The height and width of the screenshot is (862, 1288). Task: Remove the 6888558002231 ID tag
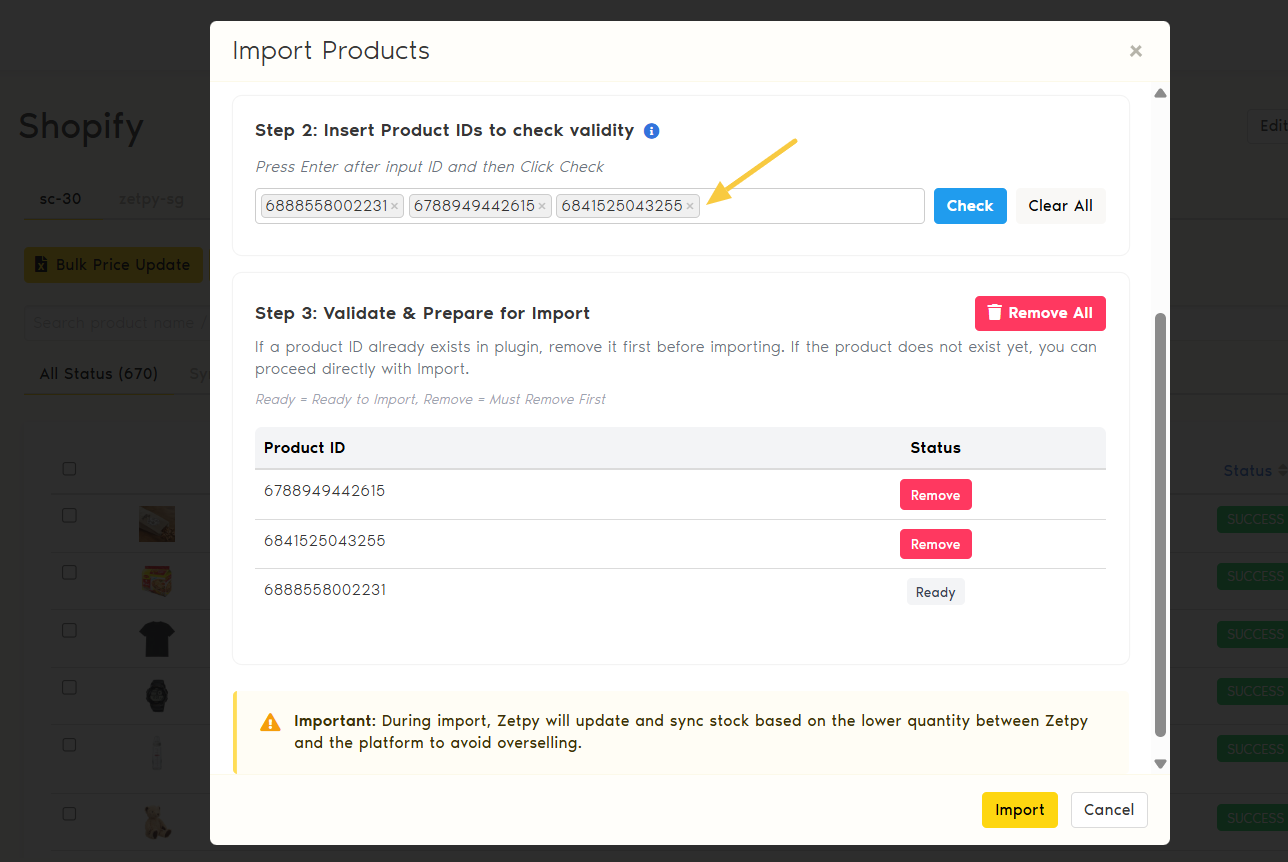tap(395, 207)
